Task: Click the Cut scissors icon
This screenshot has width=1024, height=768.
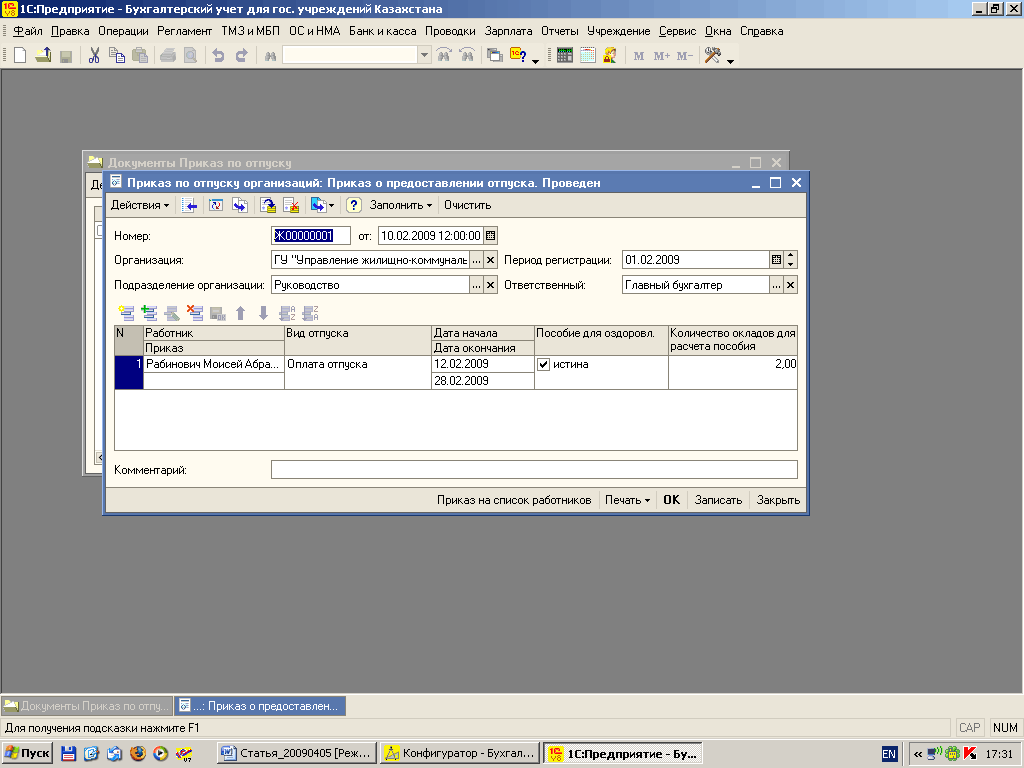Action: coord(94,56)
